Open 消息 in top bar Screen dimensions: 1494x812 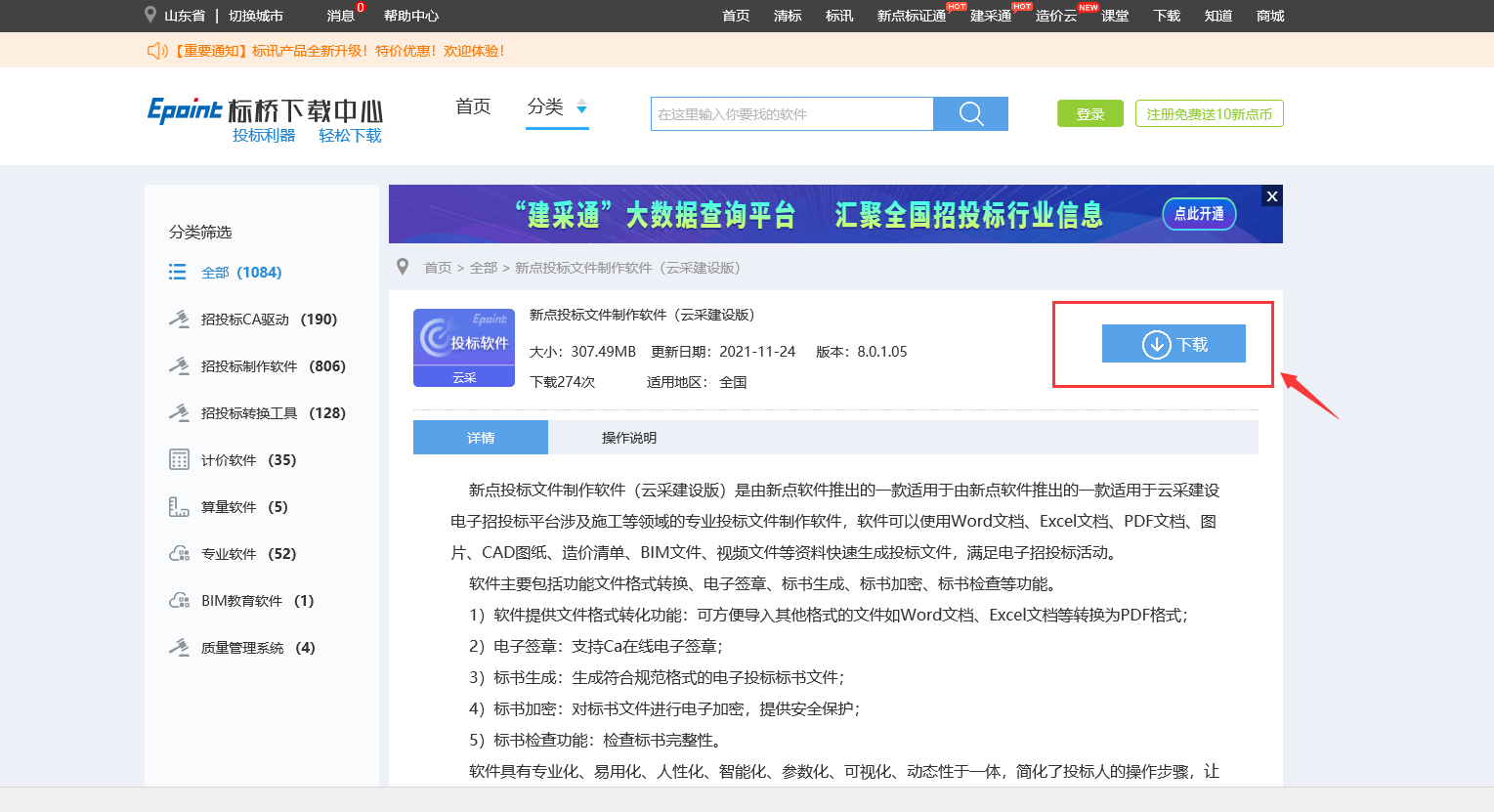pos(340,16)
